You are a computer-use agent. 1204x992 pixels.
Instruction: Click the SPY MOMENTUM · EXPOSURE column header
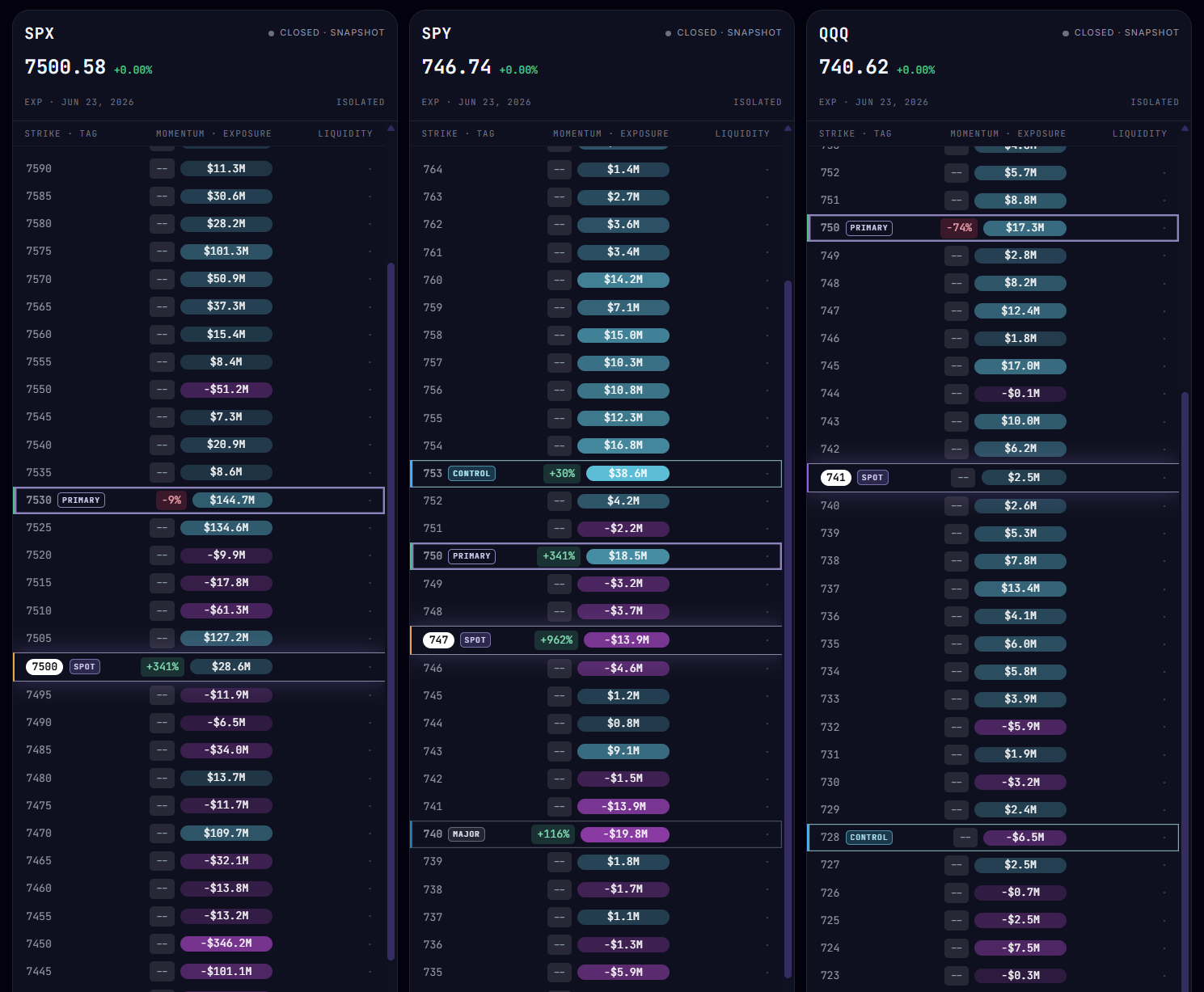click(610, 134)
